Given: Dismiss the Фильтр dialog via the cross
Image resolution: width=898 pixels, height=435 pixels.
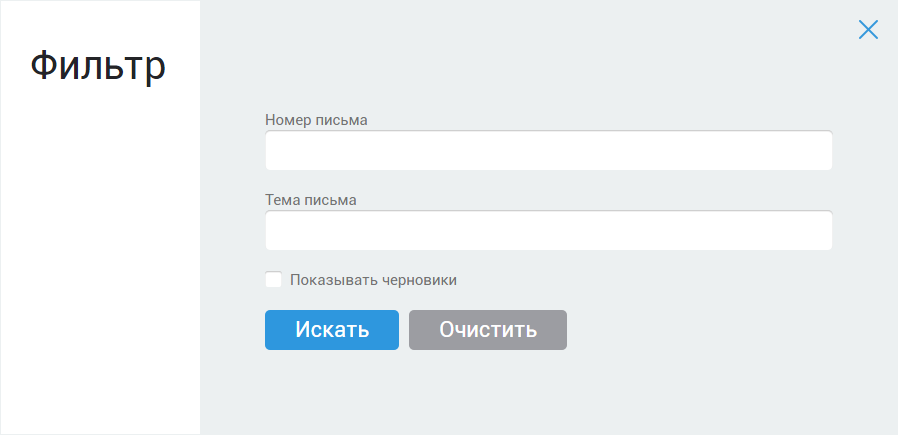Looking at the screenshot, I should point(868,30).
